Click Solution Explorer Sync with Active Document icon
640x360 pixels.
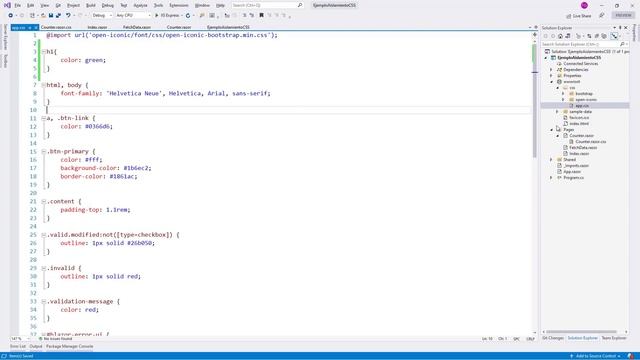click(589, 36)
